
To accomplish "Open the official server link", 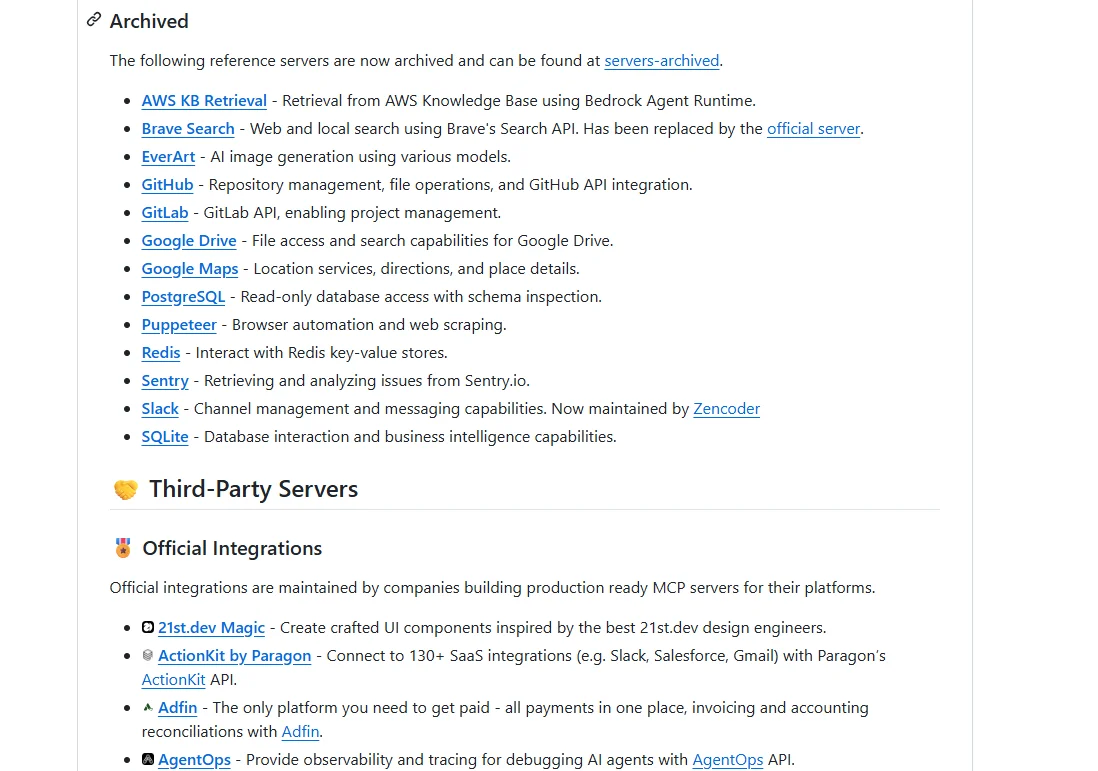I will pyautogui.click(x=813, y=129).
